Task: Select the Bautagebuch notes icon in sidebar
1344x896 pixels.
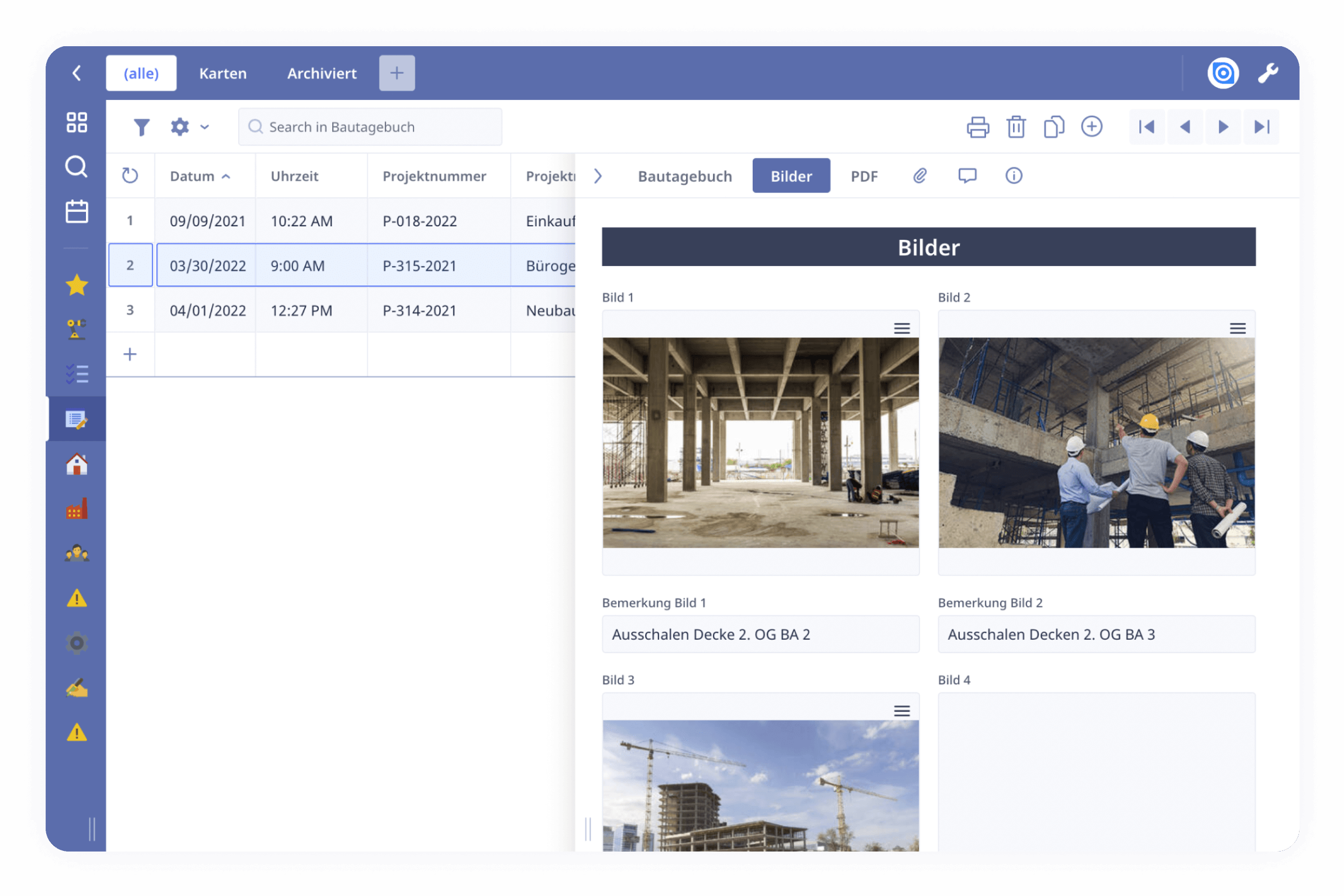Action: [77, 419]
